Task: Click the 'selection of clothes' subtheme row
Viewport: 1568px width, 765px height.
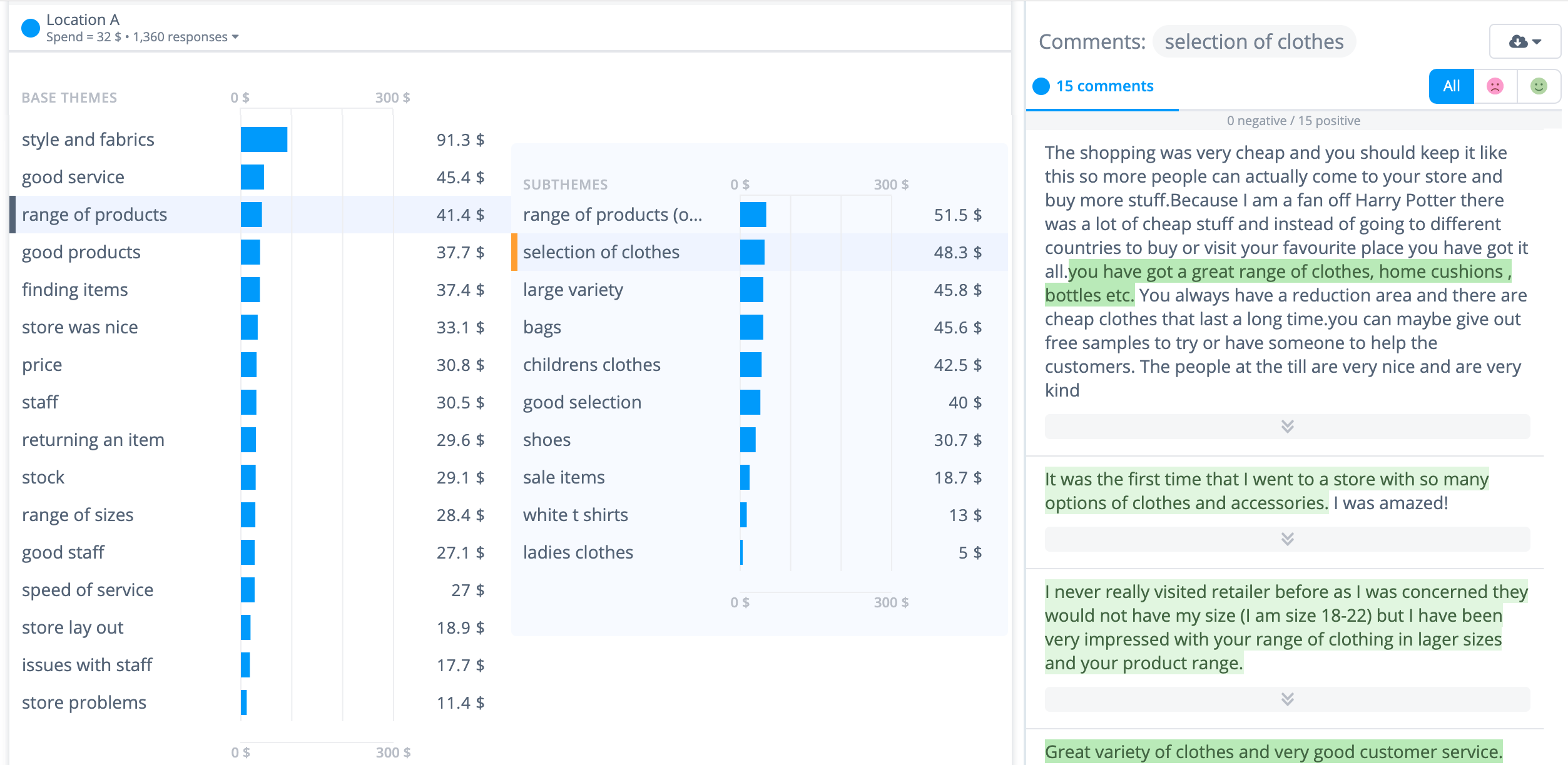Action: 601,252
